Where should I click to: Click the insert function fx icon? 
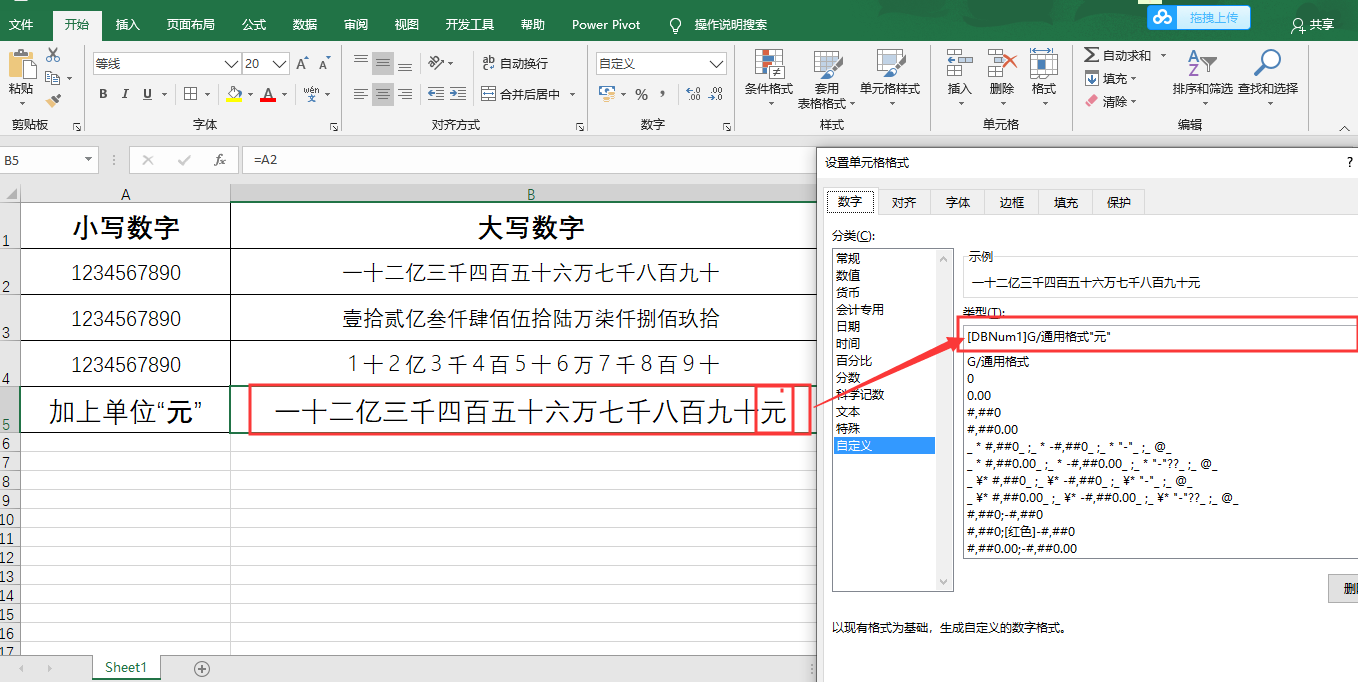click(x=219, y=160)
